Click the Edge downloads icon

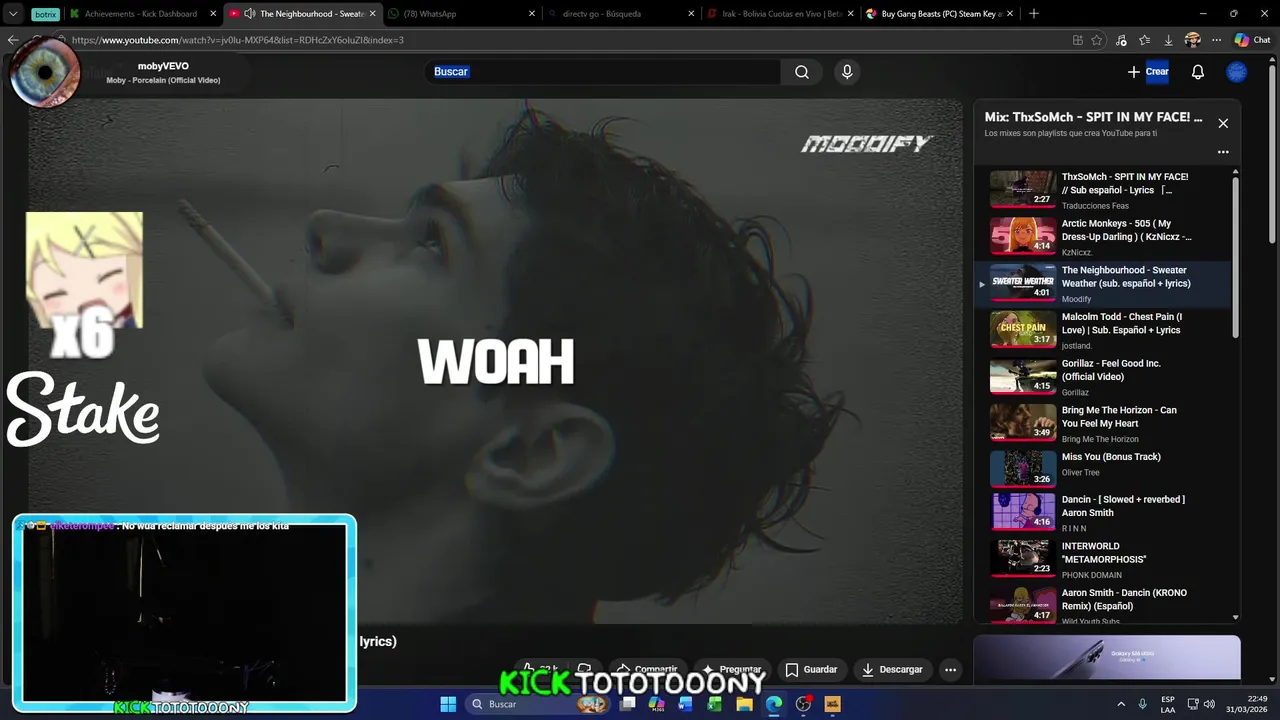1168,40
